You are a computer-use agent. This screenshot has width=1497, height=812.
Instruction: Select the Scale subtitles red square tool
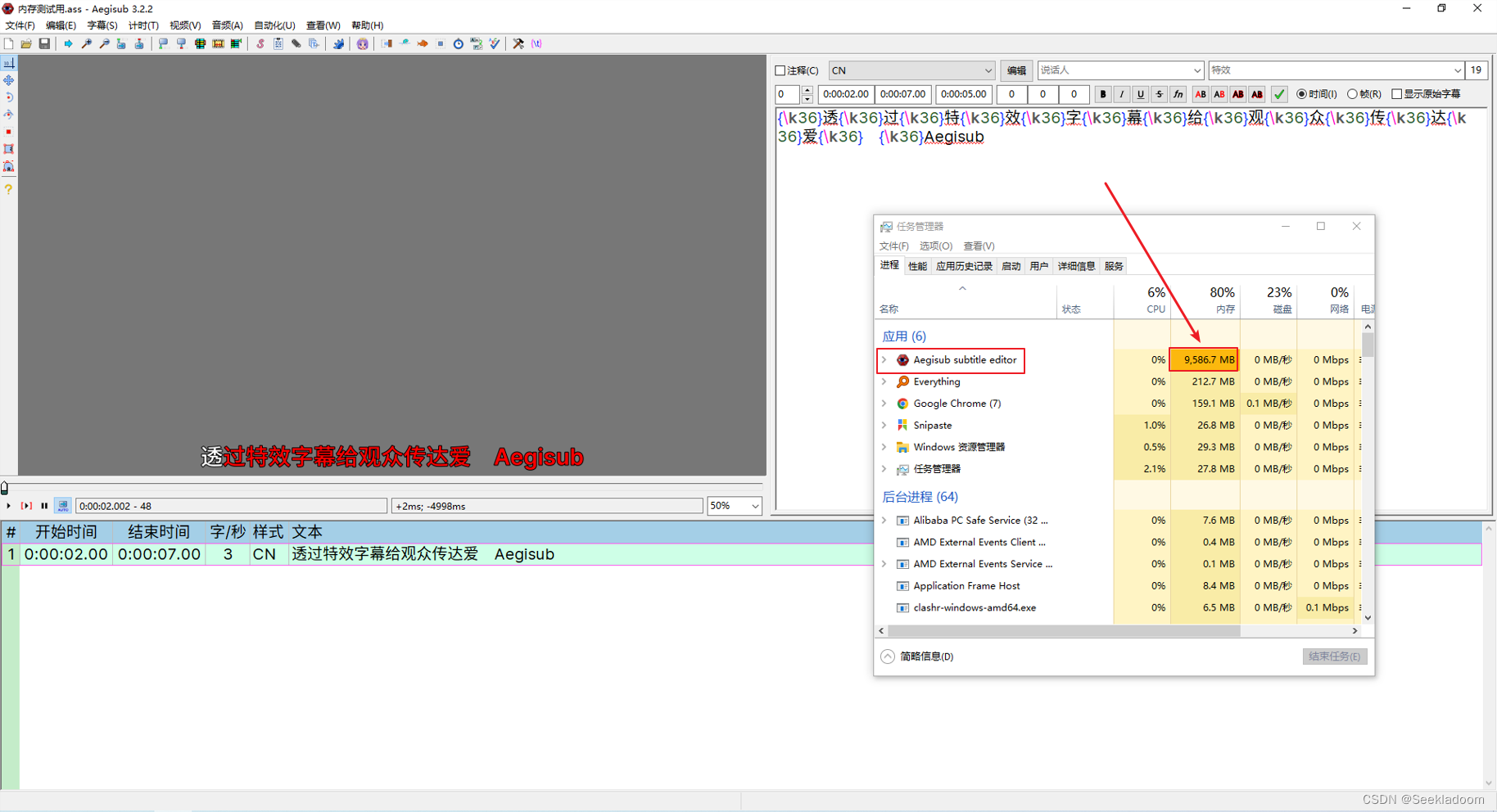click(x=8, y=132)
